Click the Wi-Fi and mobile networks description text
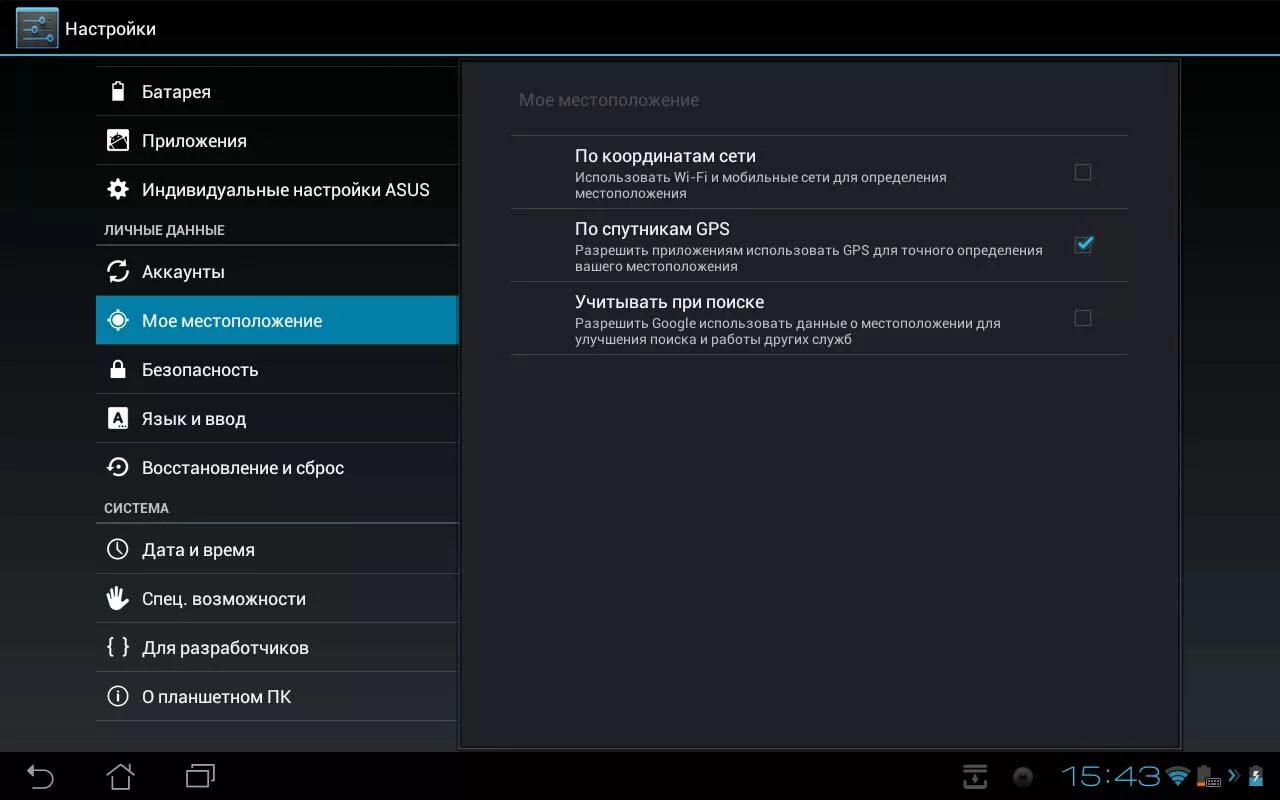The width and height of the screenshot is (1280, 800). point(760,185)
